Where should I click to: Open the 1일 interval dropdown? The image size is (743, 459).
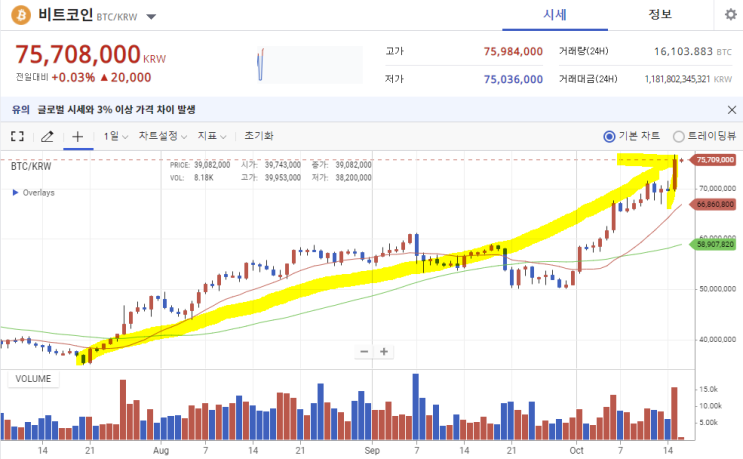click(x=116, y=136)
